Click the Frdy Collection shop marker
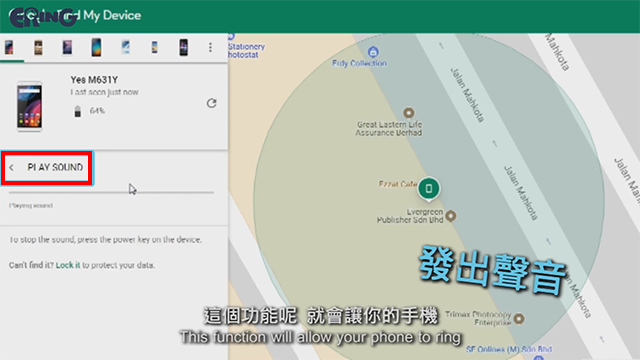The width and height of the screenshot is (640, 360). (x=373, y=52)
